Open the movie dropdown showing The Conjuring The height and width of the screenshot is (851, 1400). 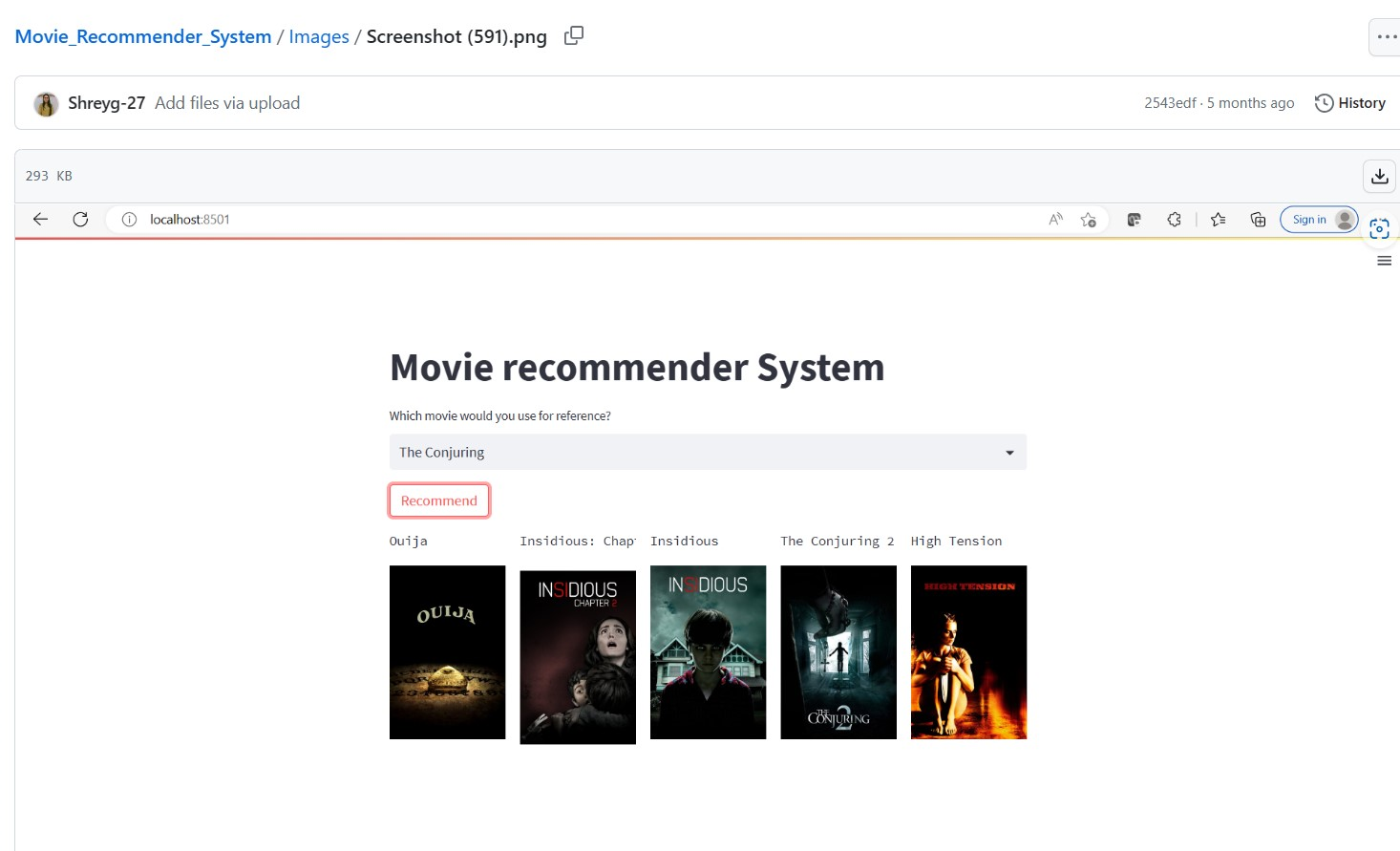pyautogui.click(x=707, y=452)
